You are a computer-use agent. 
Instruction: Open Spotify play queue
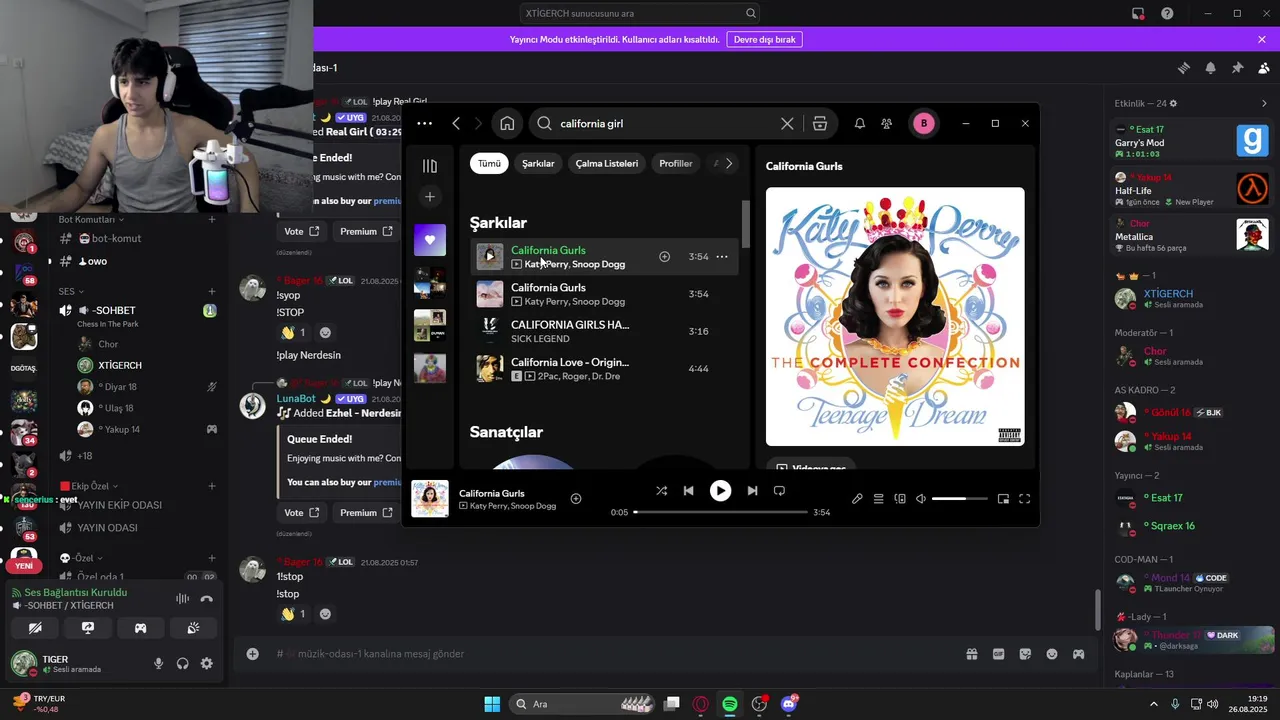(878, 499)
